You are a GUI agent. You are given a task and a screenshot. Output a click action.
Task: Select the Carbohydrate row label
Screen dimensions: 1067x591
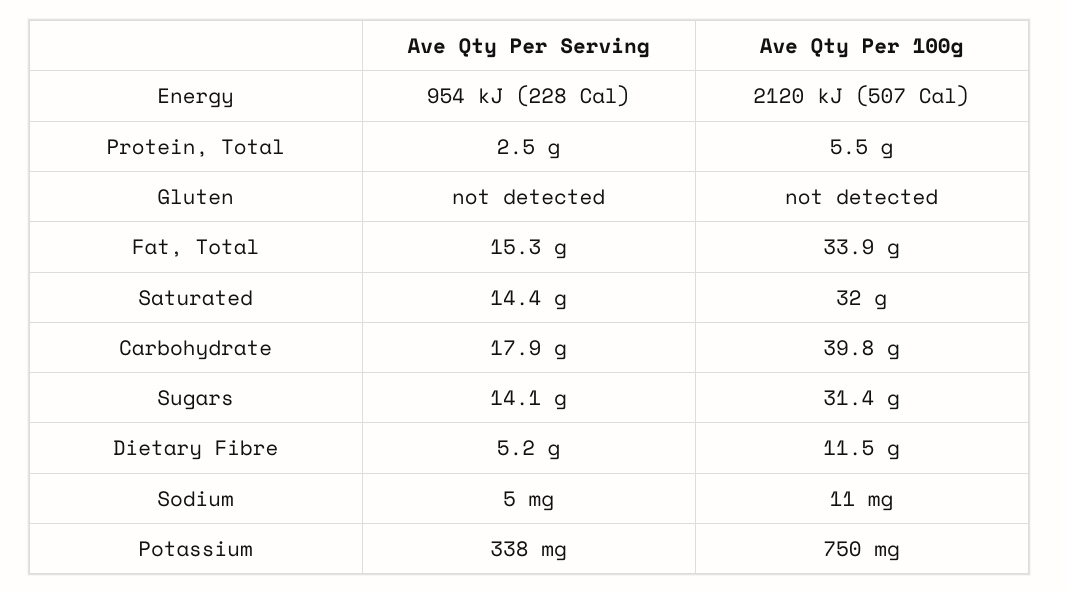pos(195,348)
